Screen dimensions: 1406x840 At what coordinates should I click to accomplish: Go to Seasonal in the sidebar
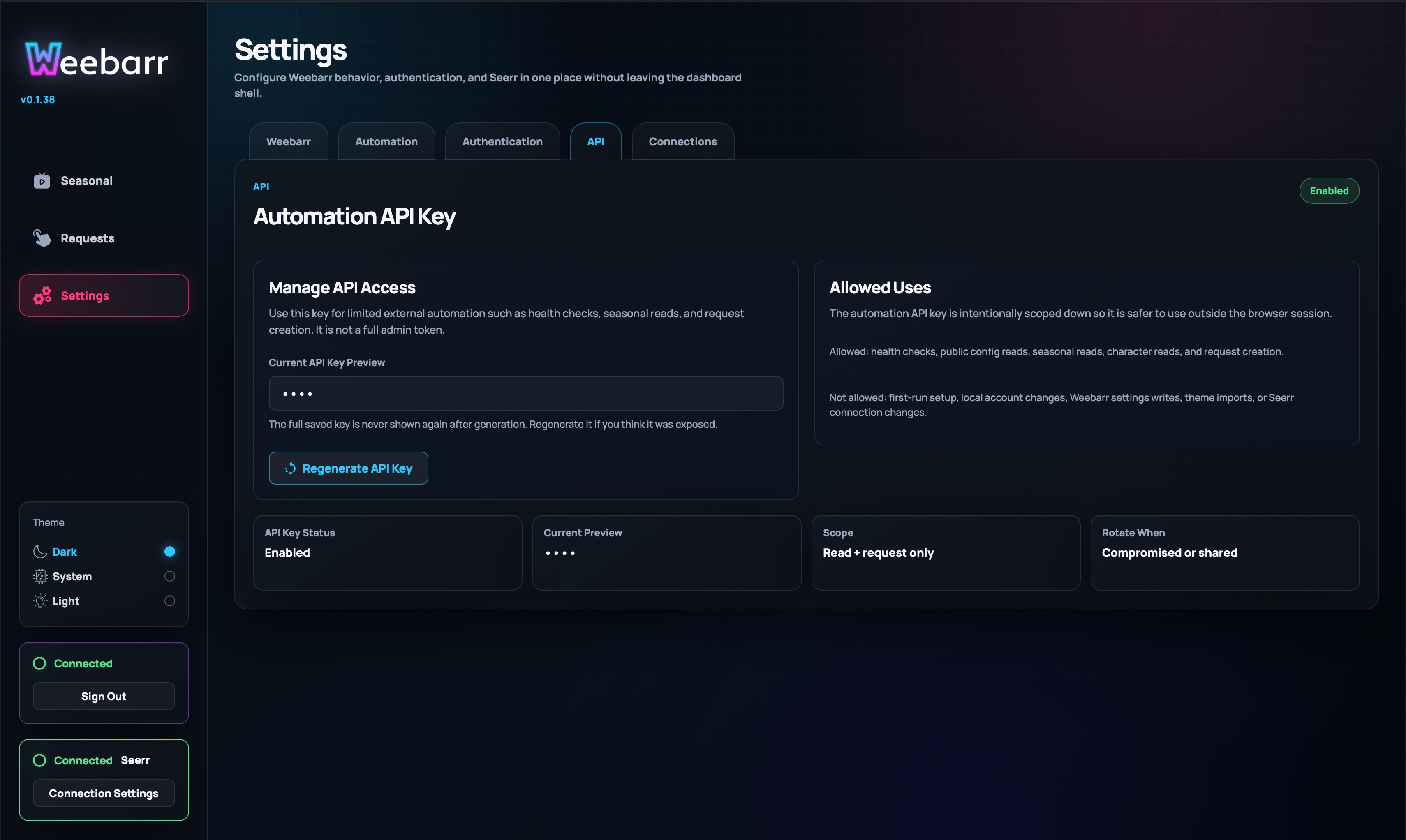pos(104,181)
